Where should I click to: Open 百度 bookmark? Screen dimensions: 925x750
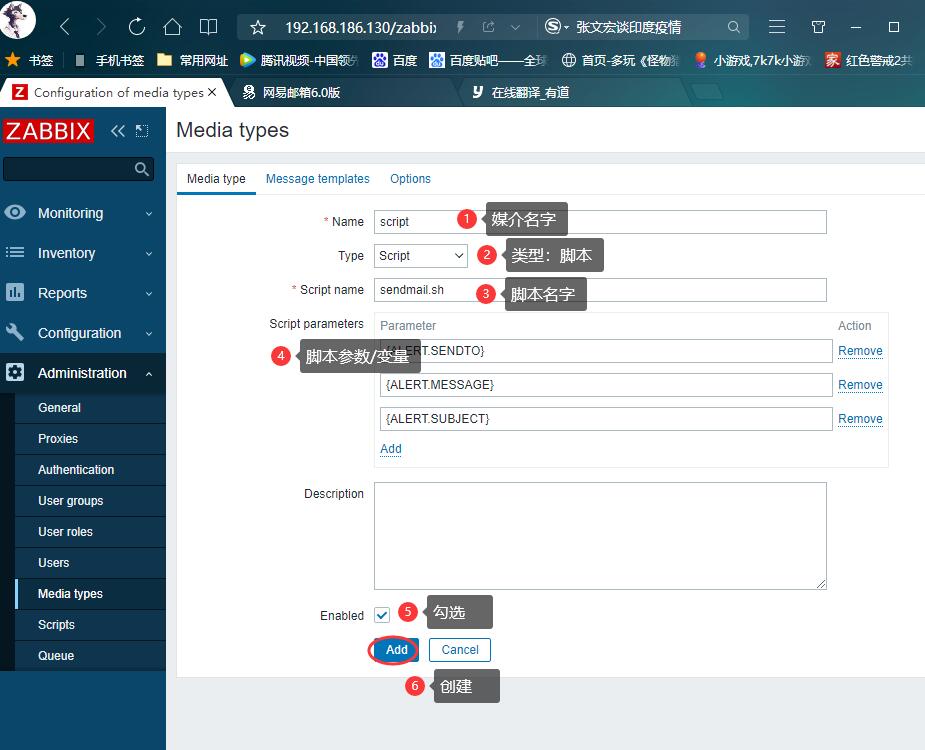point(395,60)
